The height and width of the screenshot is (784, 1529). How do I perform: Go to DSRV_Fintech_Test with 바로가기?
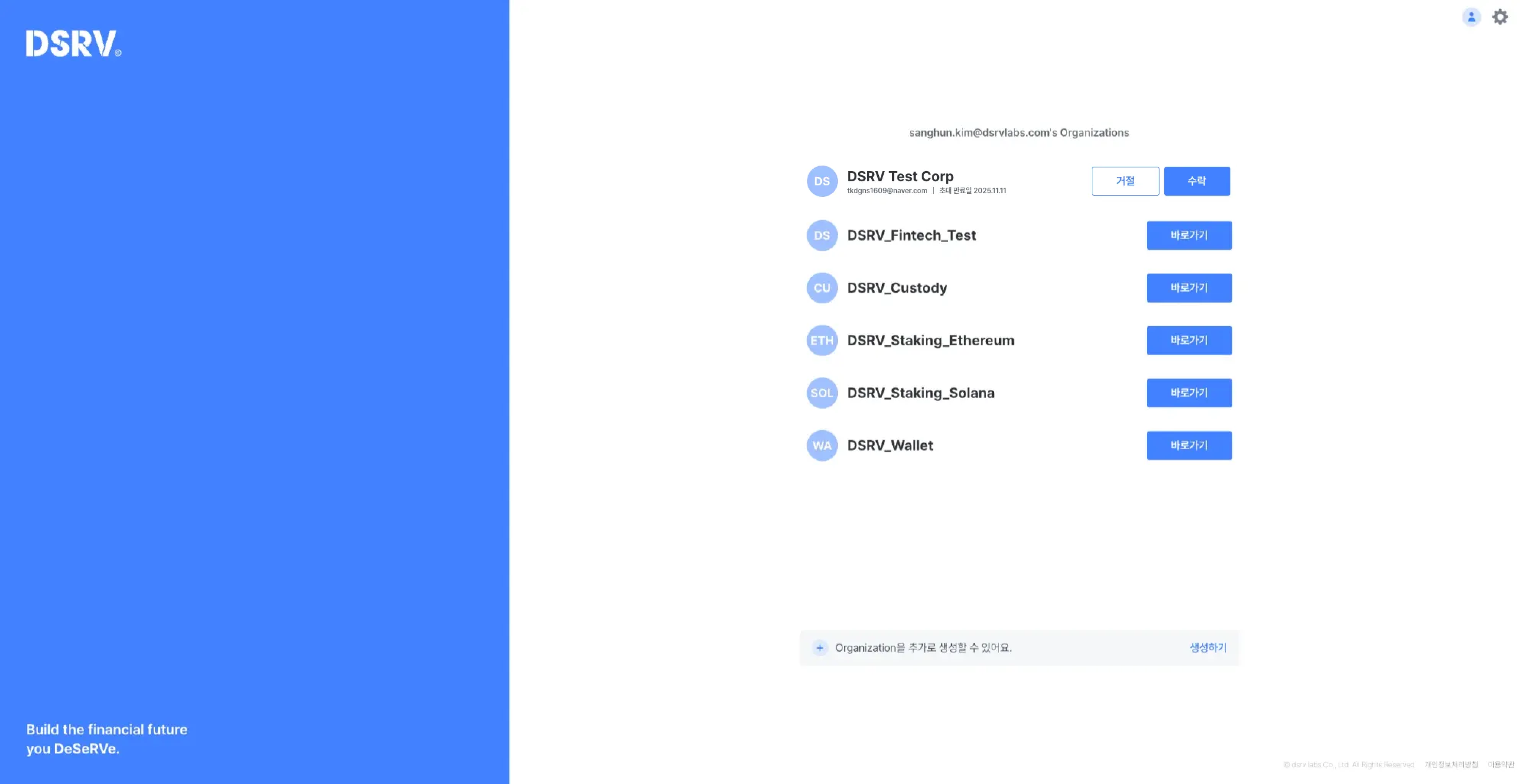1189,236
